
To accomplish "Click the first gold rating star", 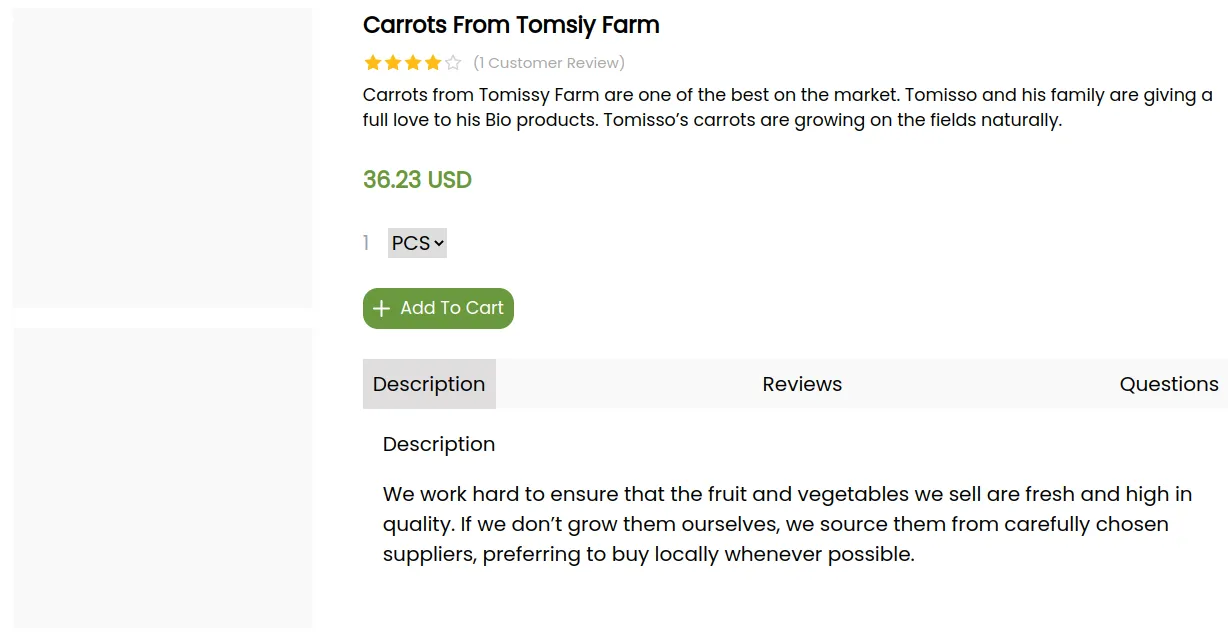I will coord(373,63).
